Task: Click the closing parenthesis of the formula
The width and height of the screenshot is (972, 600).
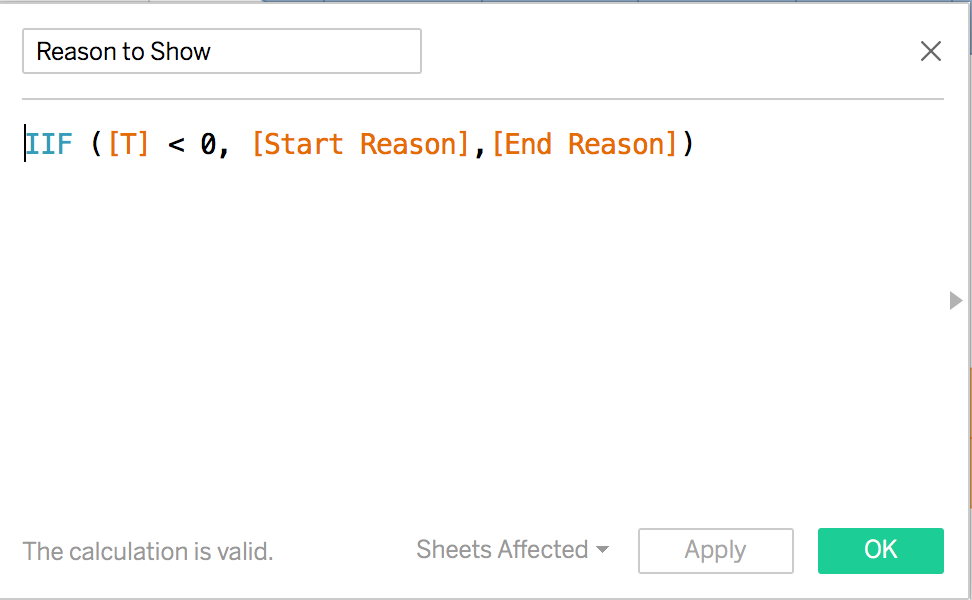Action: pyautogui.click(x=687, y=144)
